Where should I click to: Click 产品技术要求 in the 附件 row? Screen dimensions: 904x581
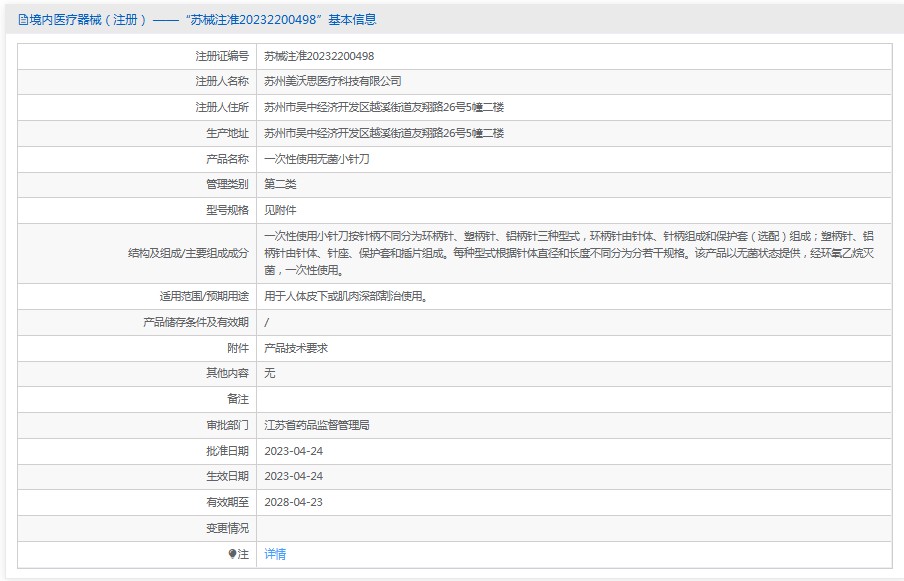click(x=296, y=348)
